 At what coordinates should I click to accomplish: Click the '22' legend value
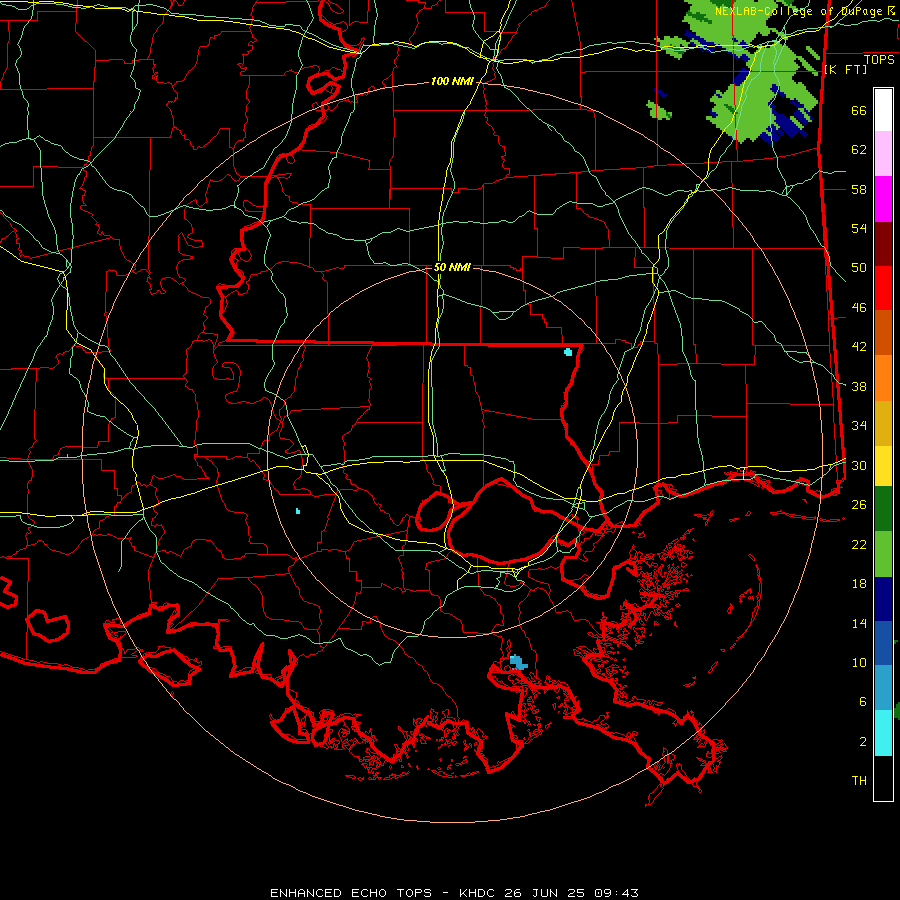point(859,544)
